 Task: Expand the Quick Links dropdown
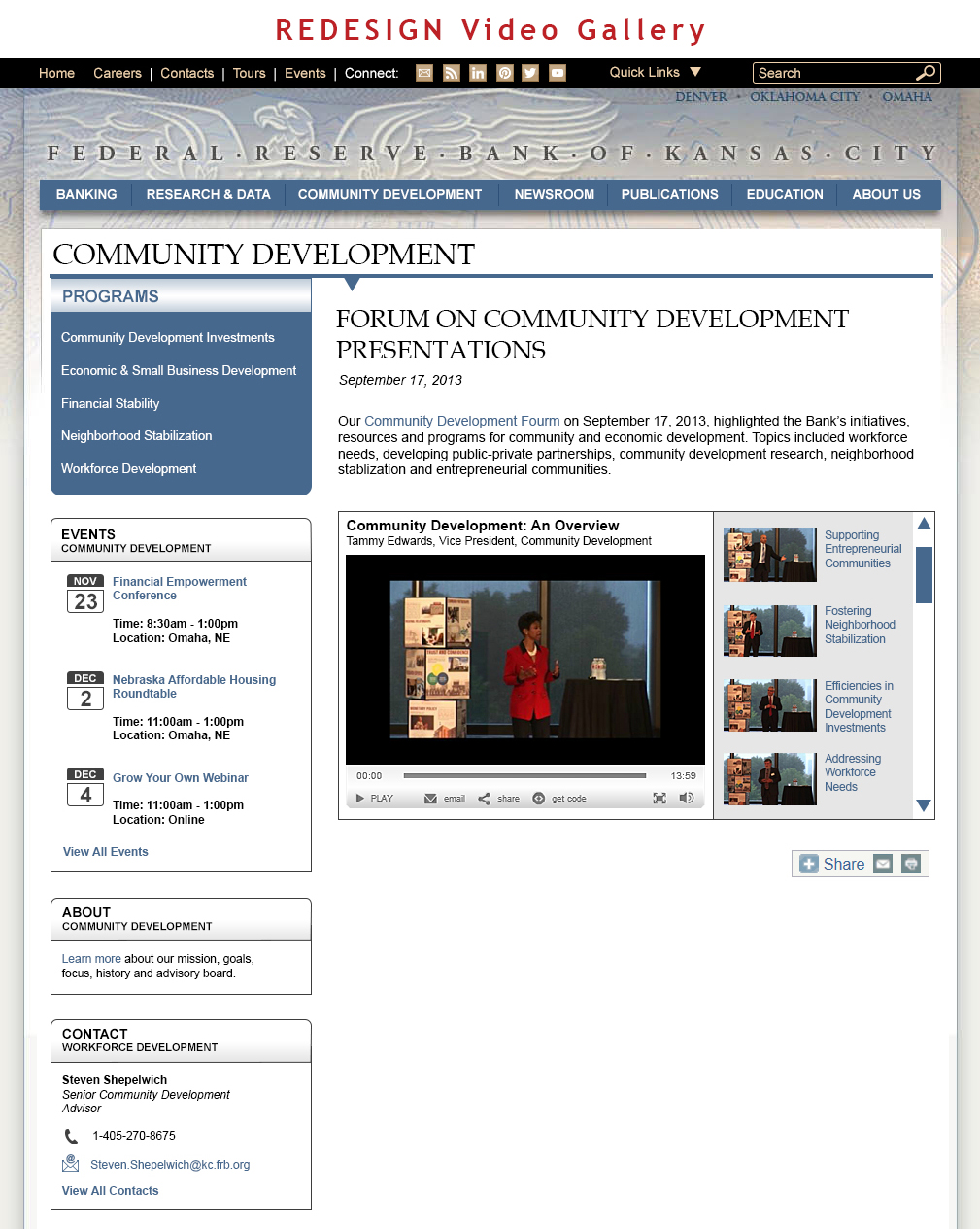[655, 72]
